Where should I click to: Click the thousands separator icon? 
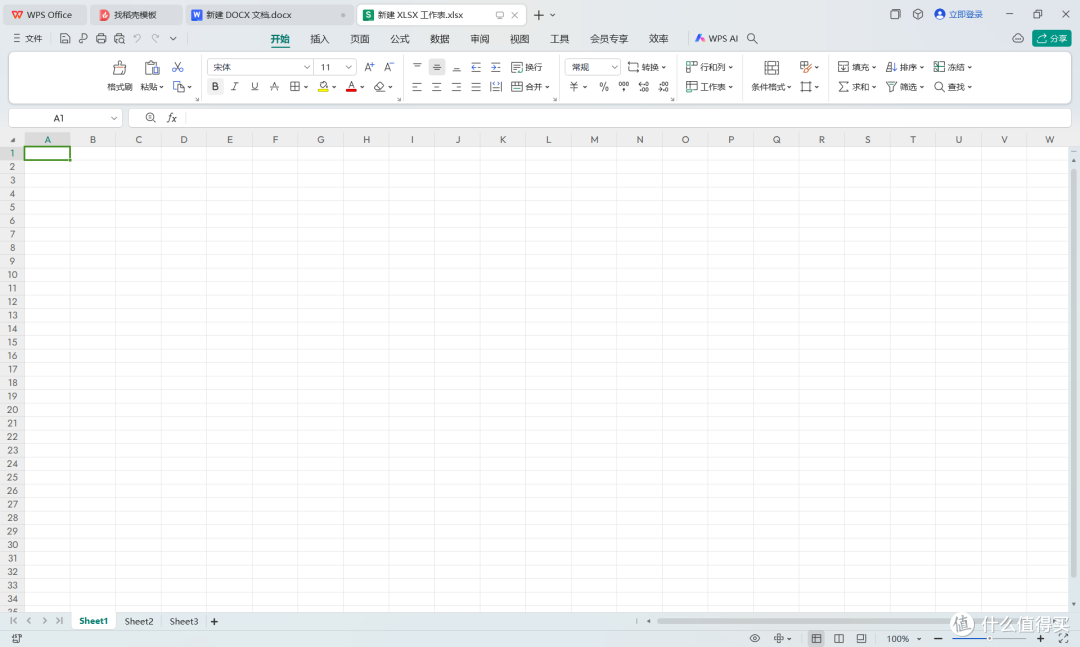(623, 87)
